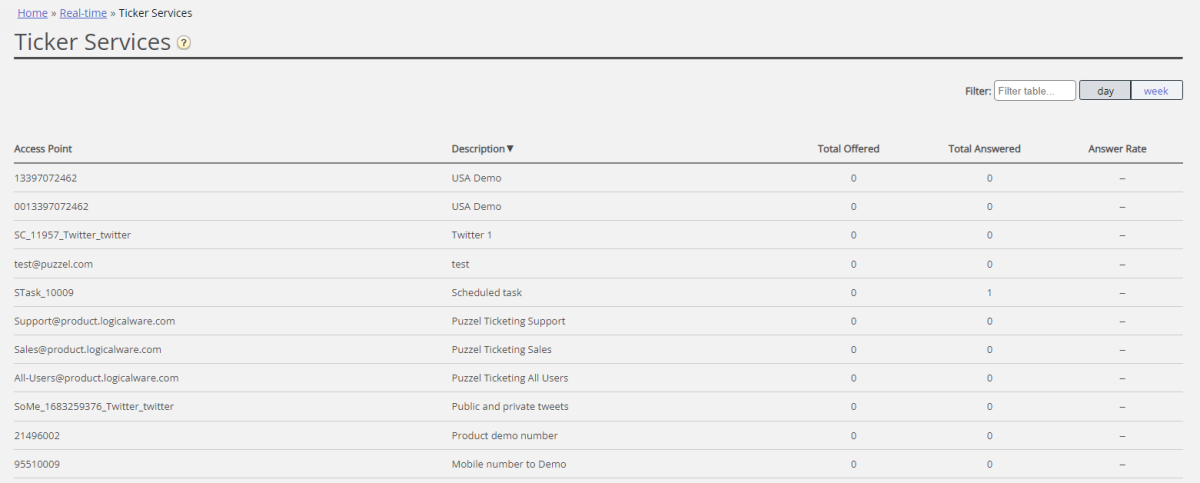
Task: Open the Real-time breadcrumb link
Action: pos(82,13)
